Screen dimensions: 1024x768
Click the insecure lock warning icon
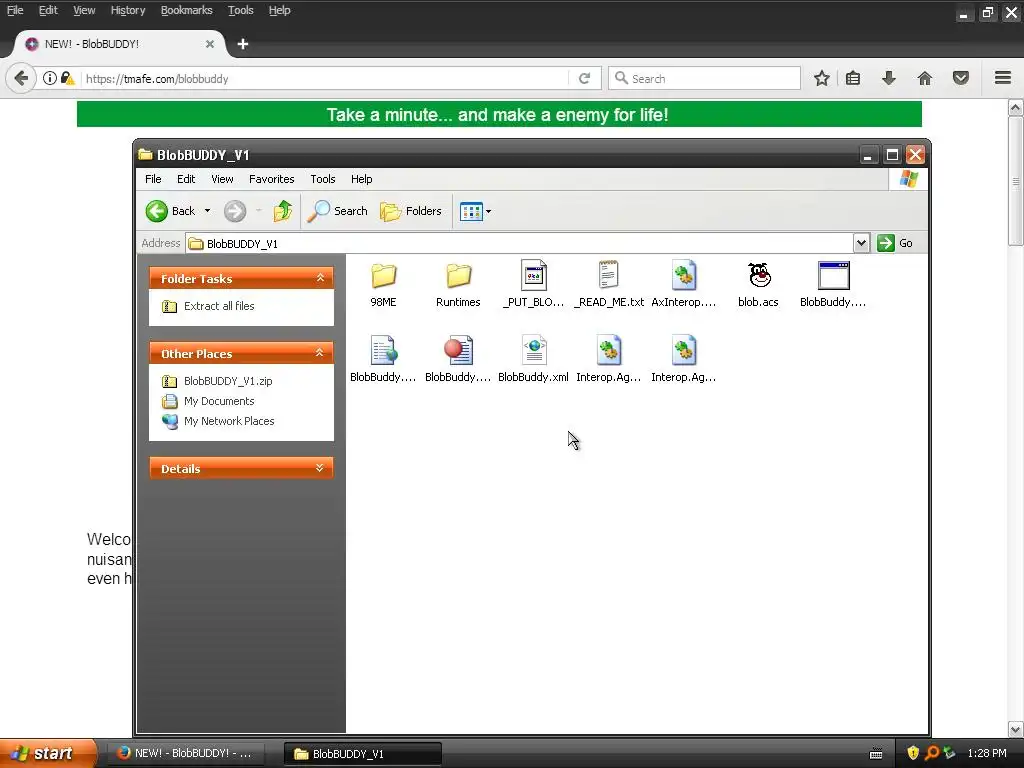[67, 78]
